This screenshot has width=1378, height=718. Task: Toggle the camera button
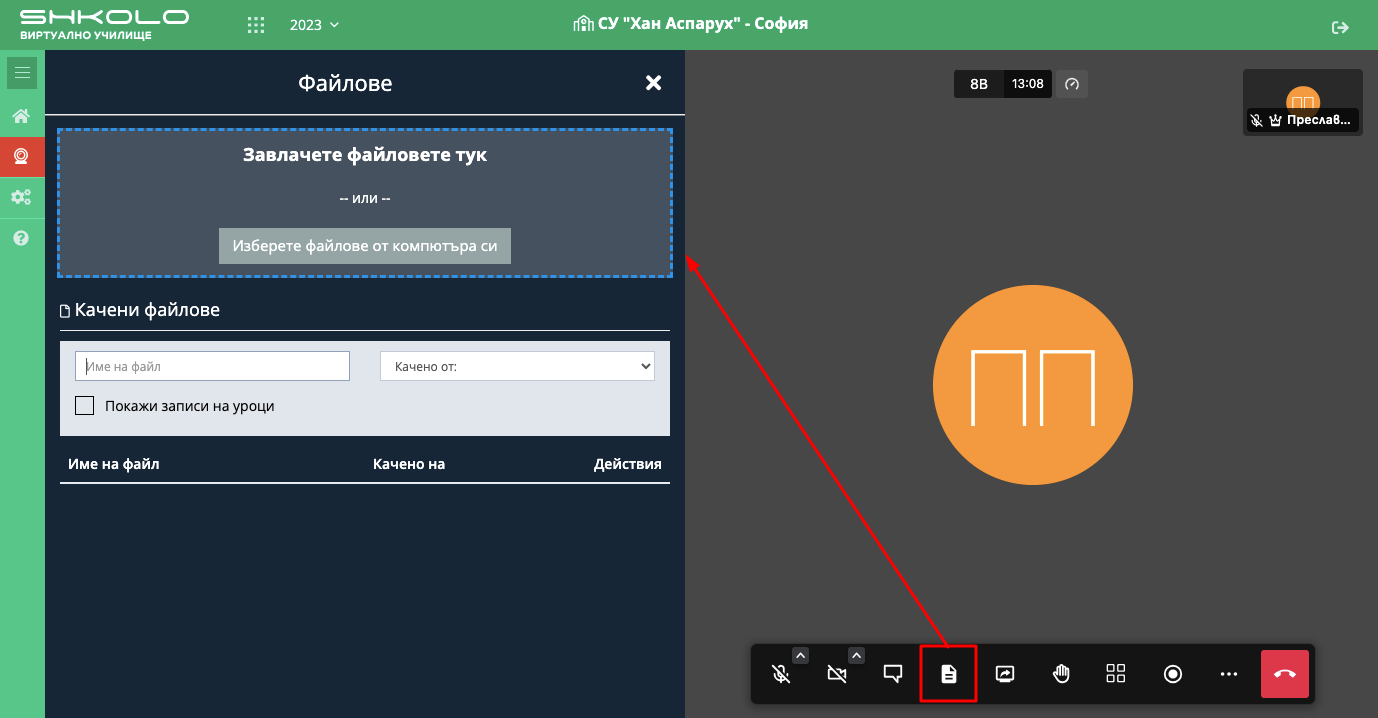click(837, 674)
